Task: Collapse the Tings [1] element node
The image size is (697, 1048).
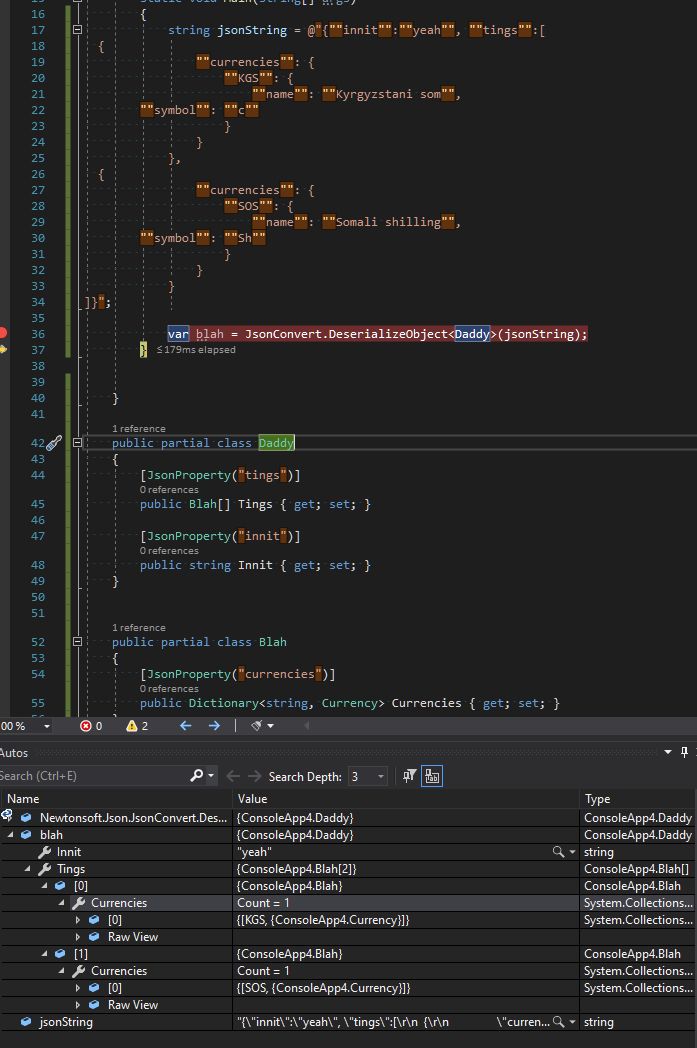Action: point(45,954)
